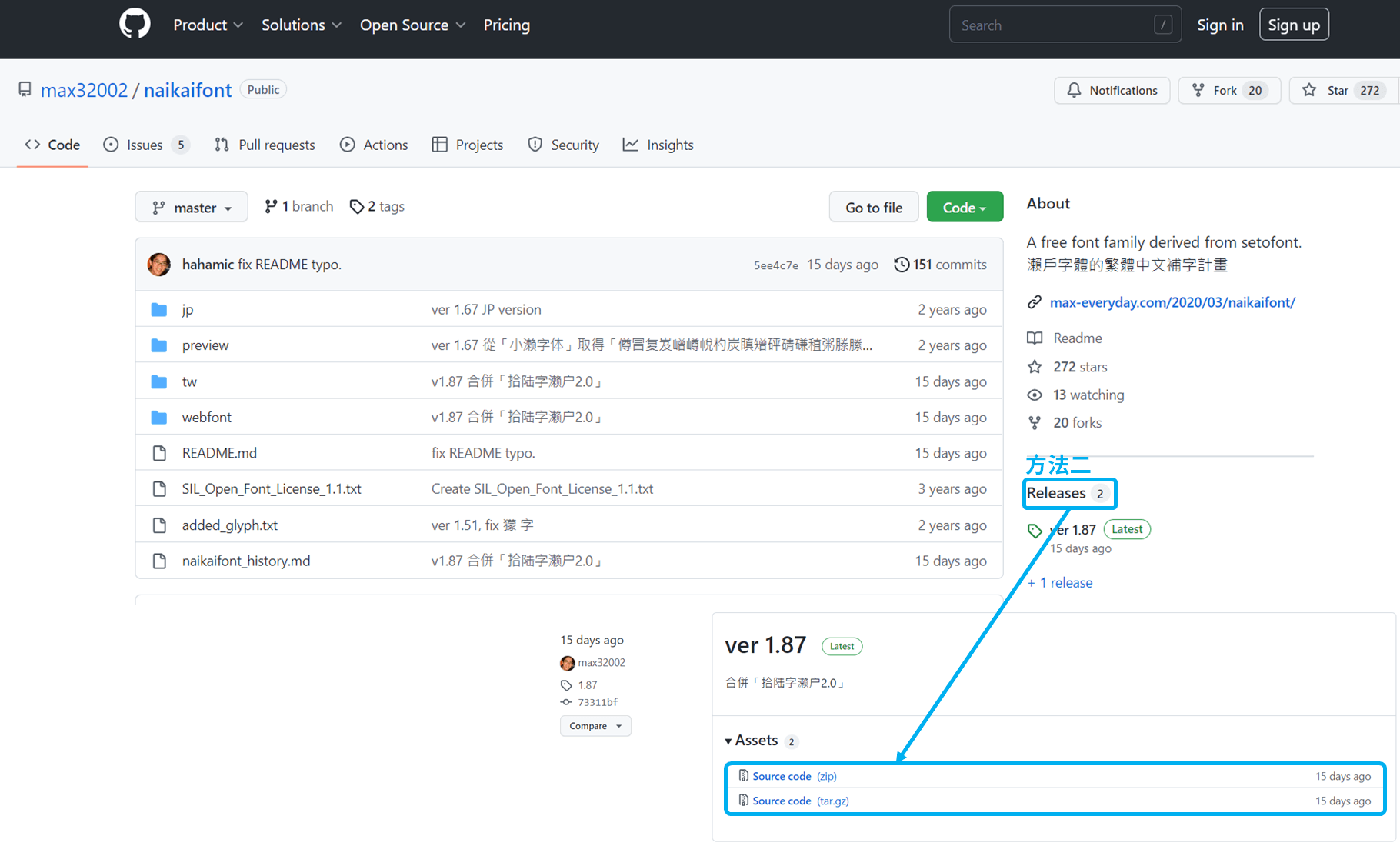
Task: Switch to the Issues tab
Action: click(x=146, y=145)
